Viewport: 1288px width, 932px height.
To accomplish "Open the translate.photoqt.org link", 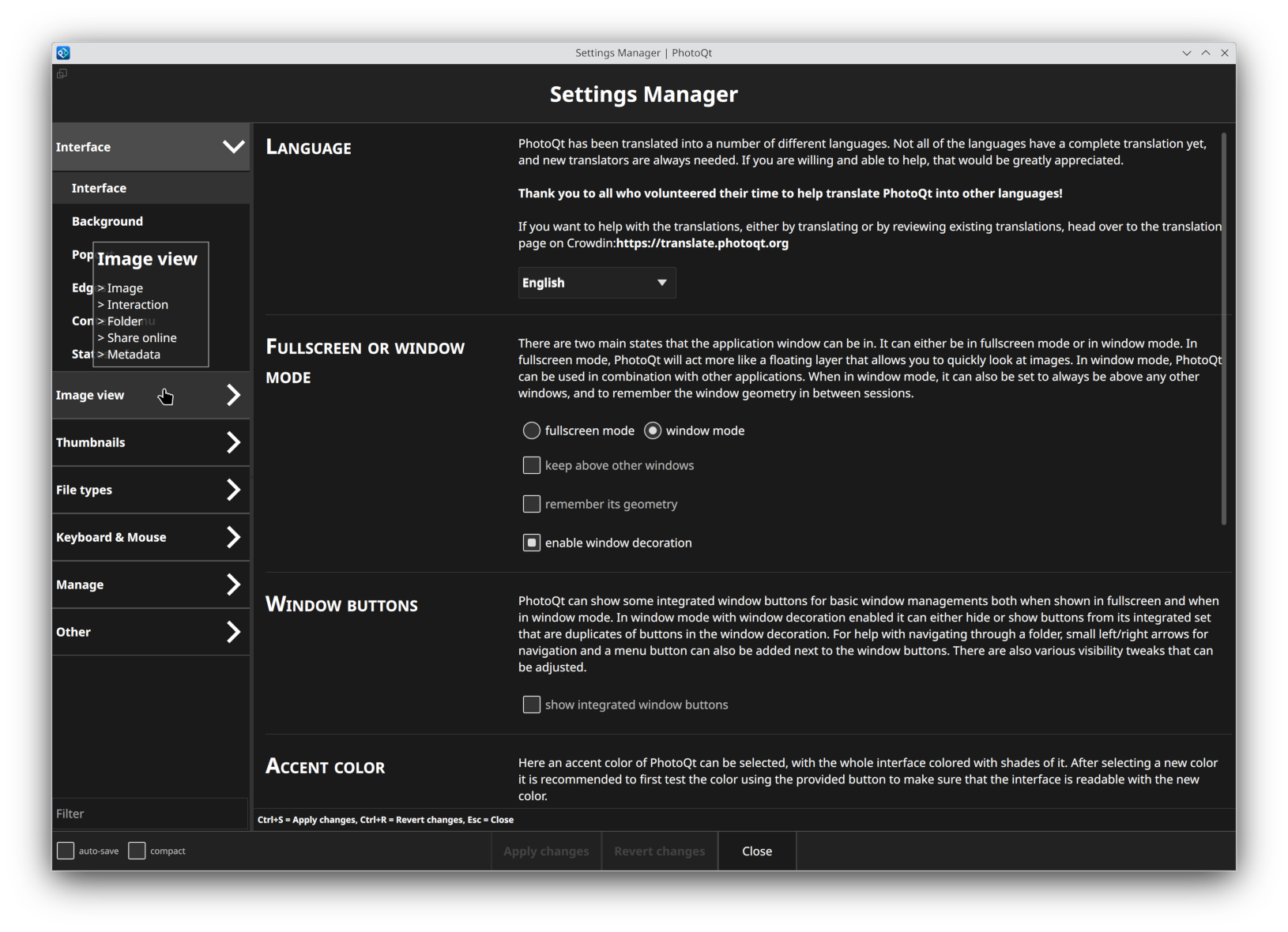I will click(x=702, y=243).
